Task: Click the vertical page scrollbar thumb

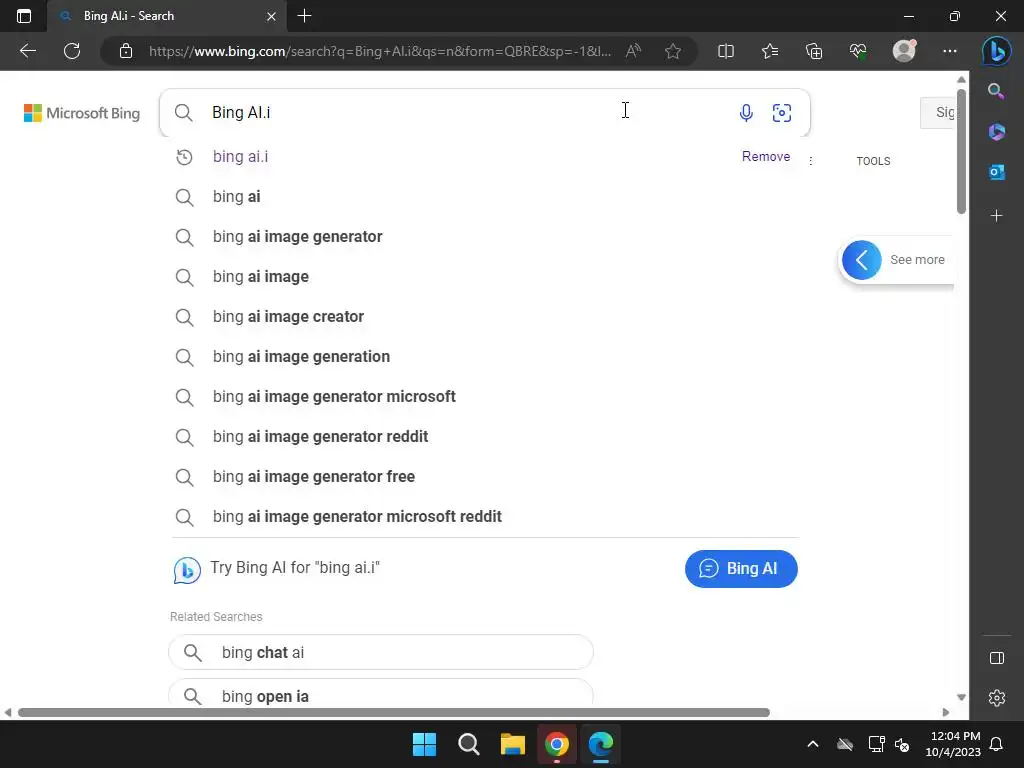Action: tap(961, 152)
